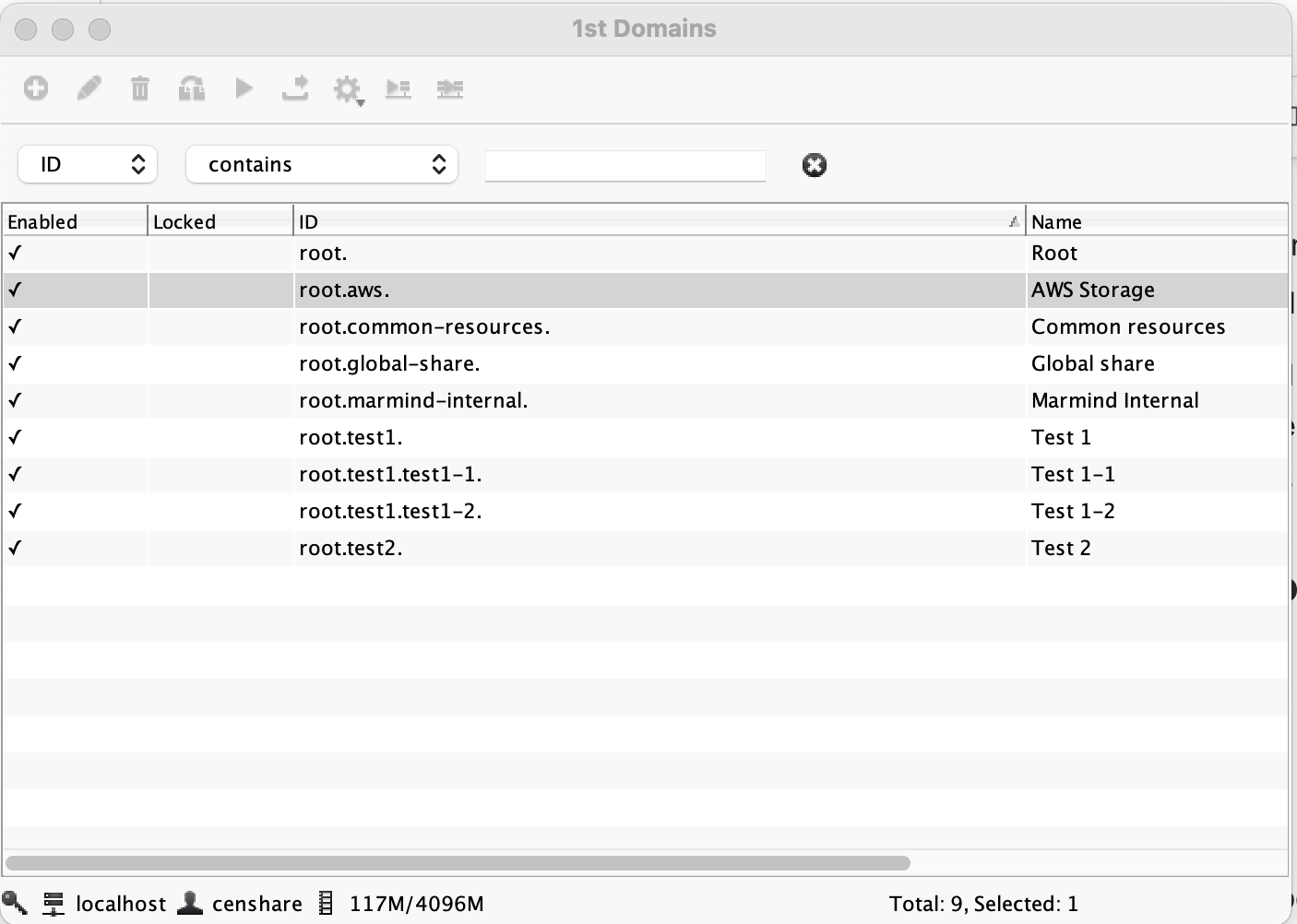Click the 'Root' name cell

[1157, 253]
